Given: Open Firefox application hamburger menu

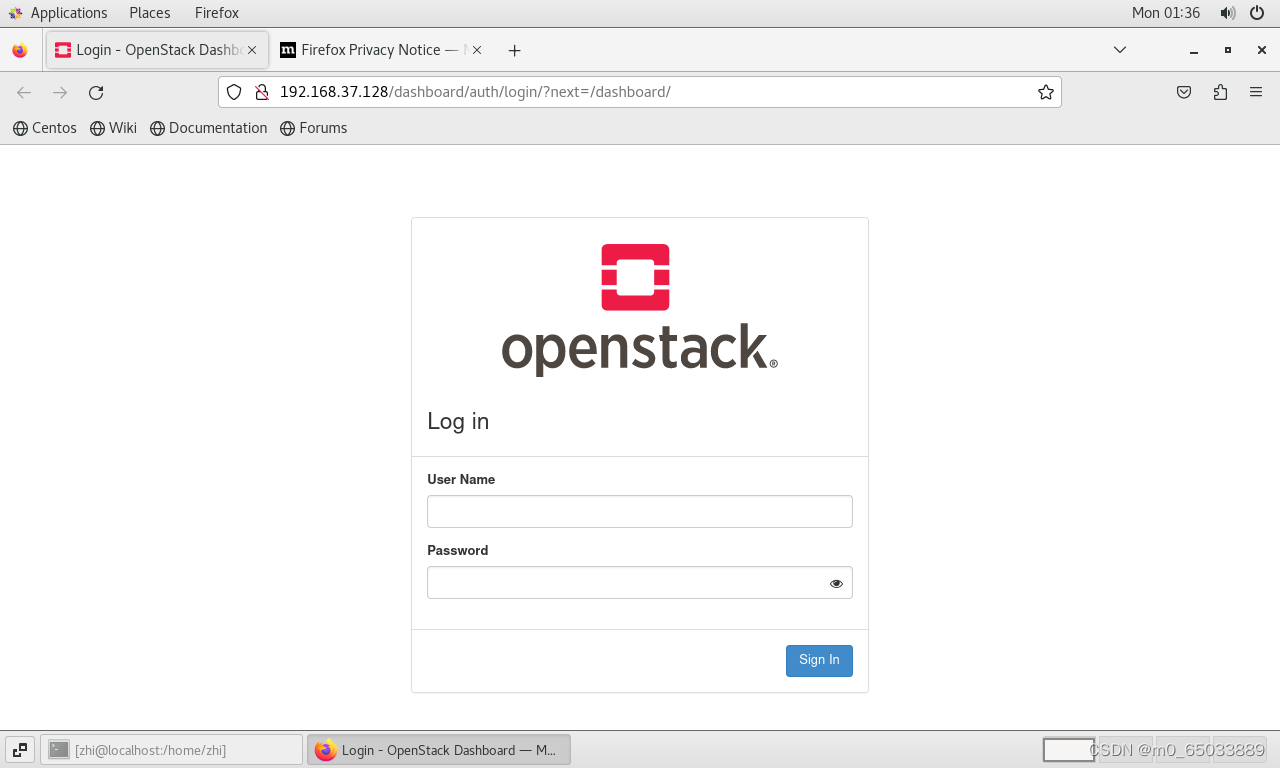Looking at the screenshot, I should pyautogui.click(x=1256, y=92).
